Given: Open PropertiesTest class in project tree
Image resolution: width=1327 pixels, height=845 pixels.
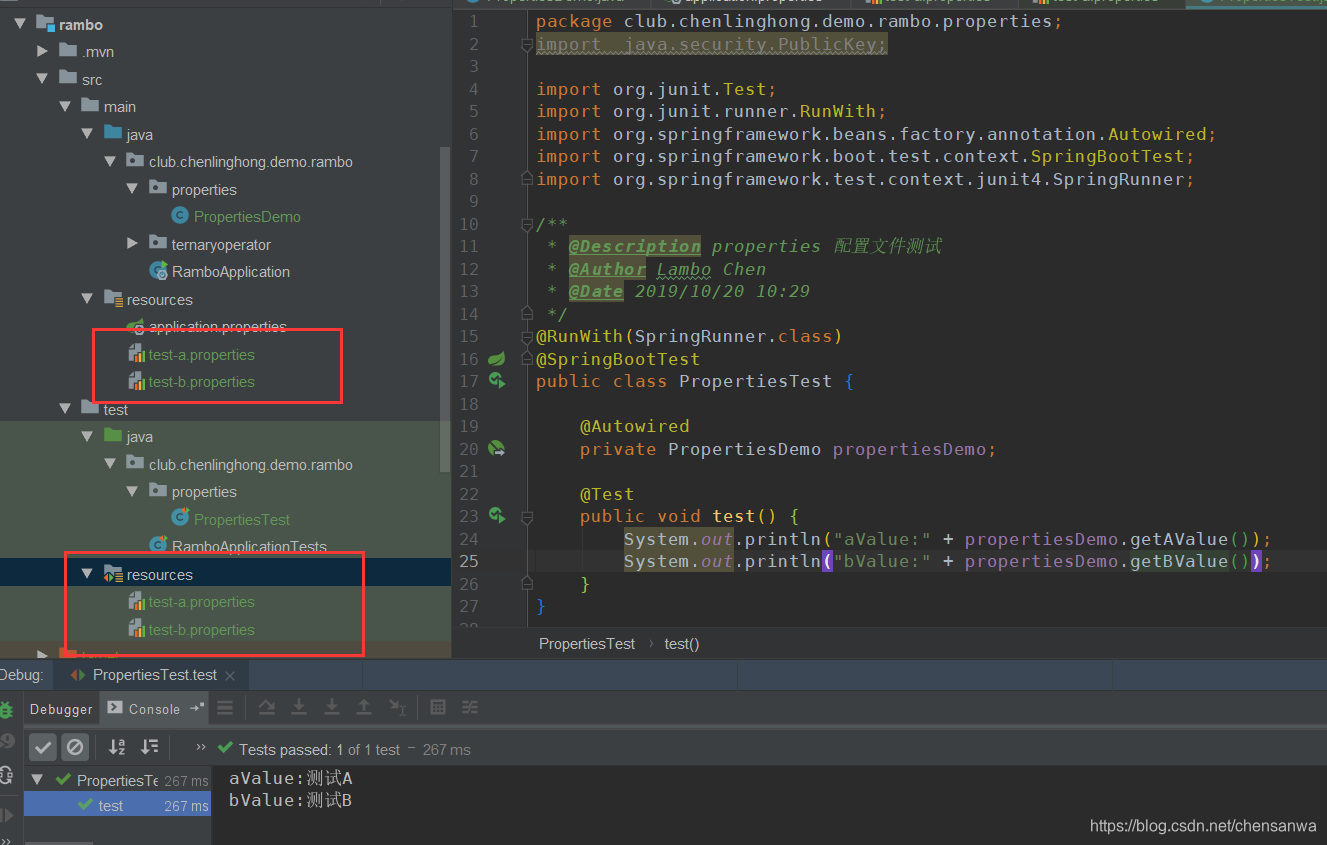Looking at the screenshot, I should [x=242, y=519].
